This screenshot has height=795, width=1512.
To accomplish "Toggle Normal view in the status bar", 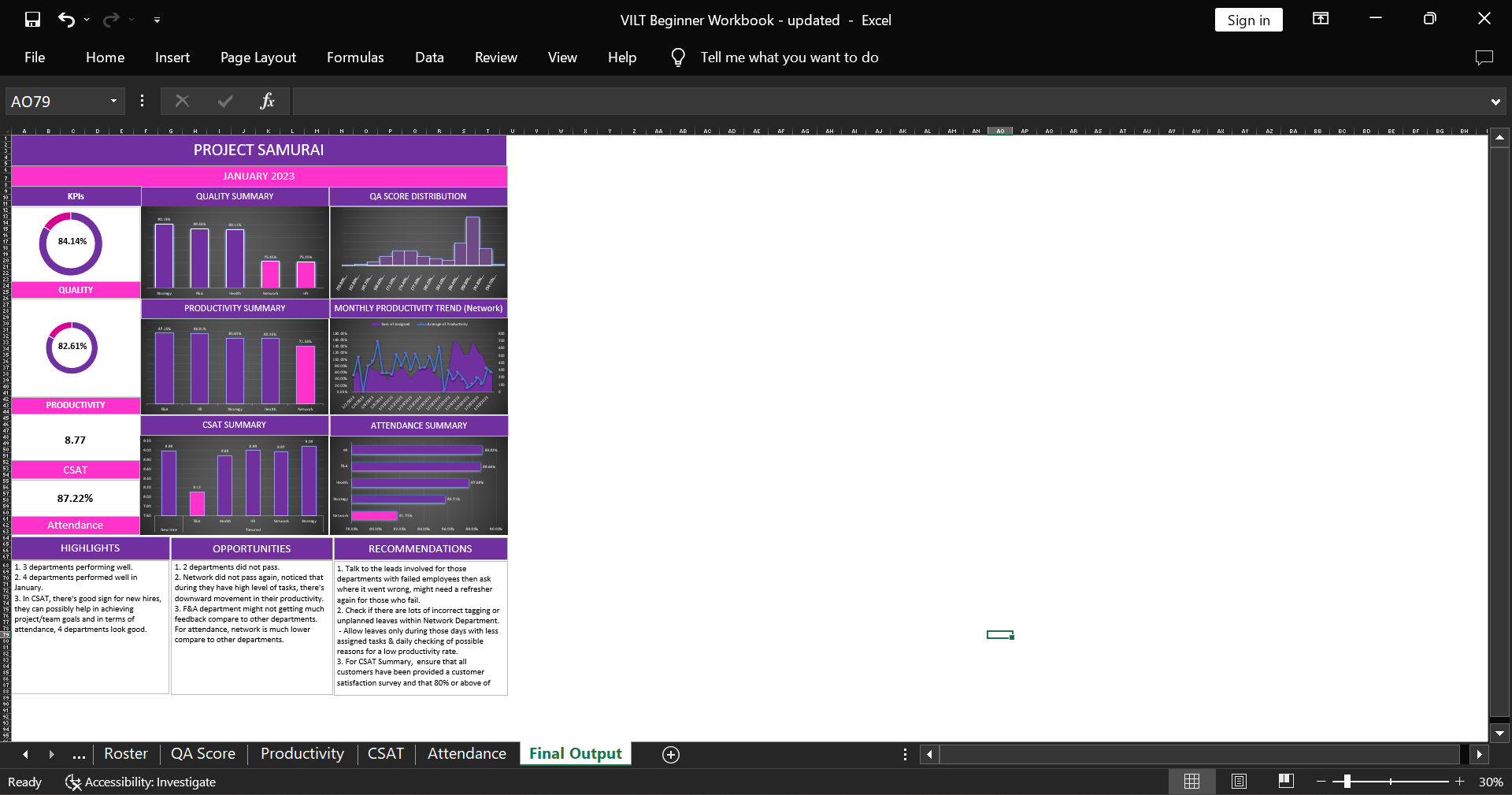I will pyautogui.click(x=1191, y=781).
